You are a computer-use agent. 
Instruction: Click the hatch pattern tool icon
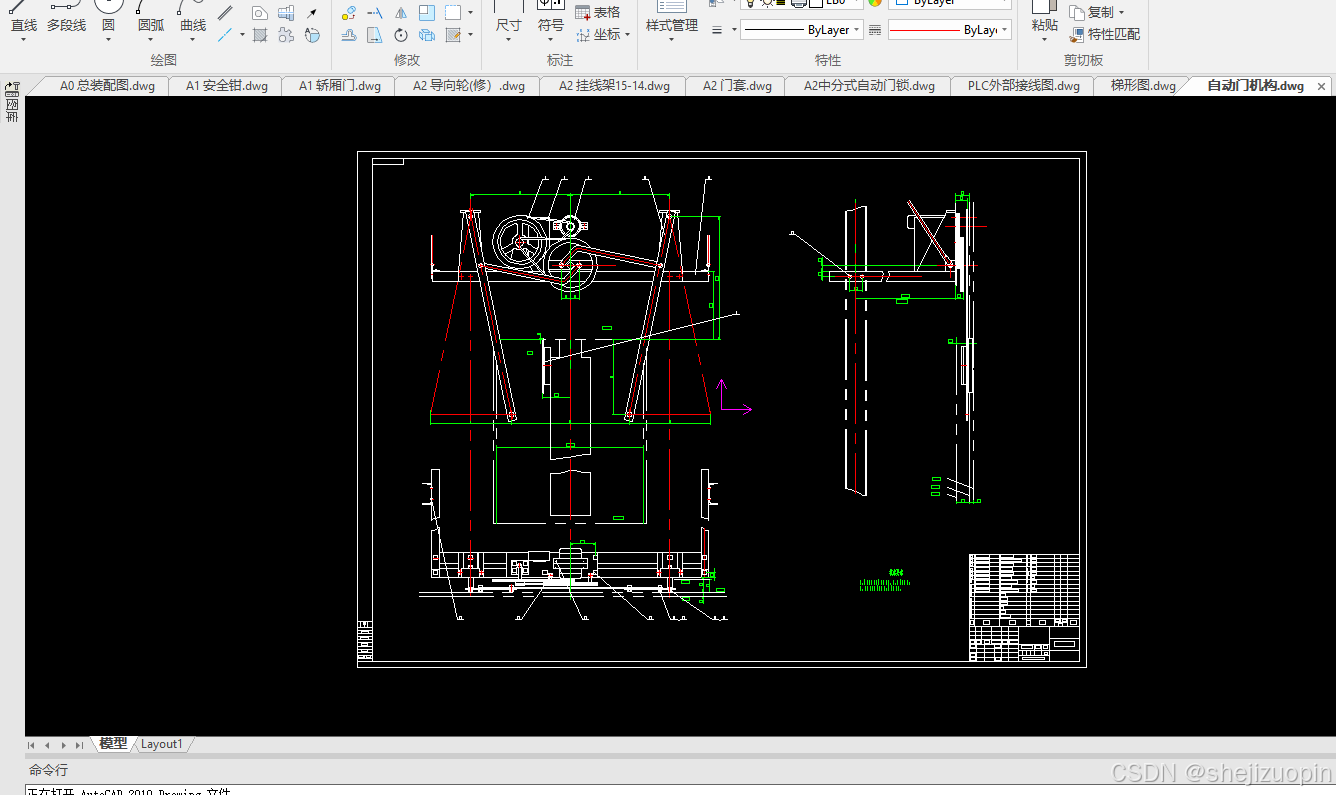(260, 35)
